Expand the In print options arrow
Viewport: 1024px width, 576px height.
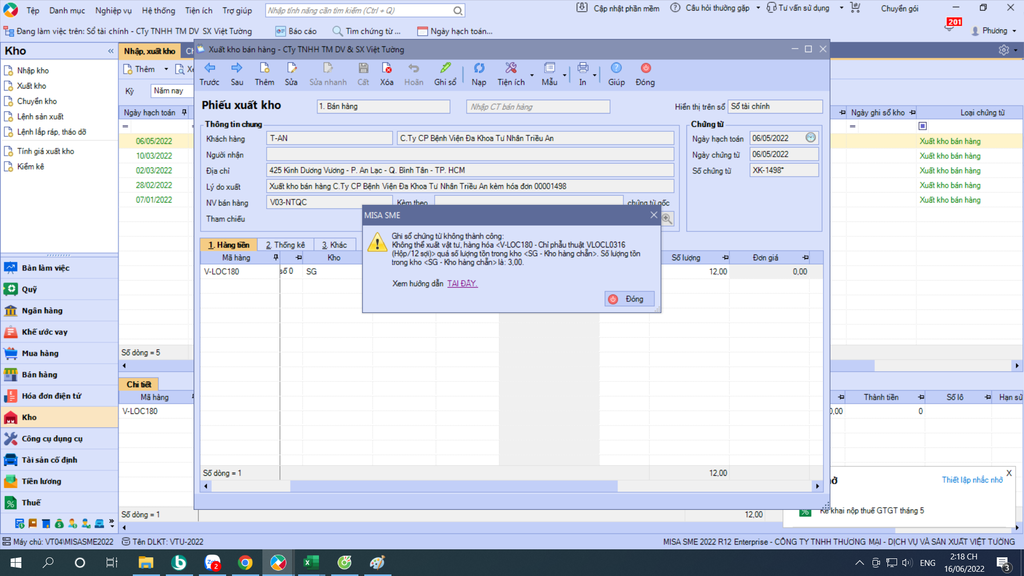click(595, 76)
